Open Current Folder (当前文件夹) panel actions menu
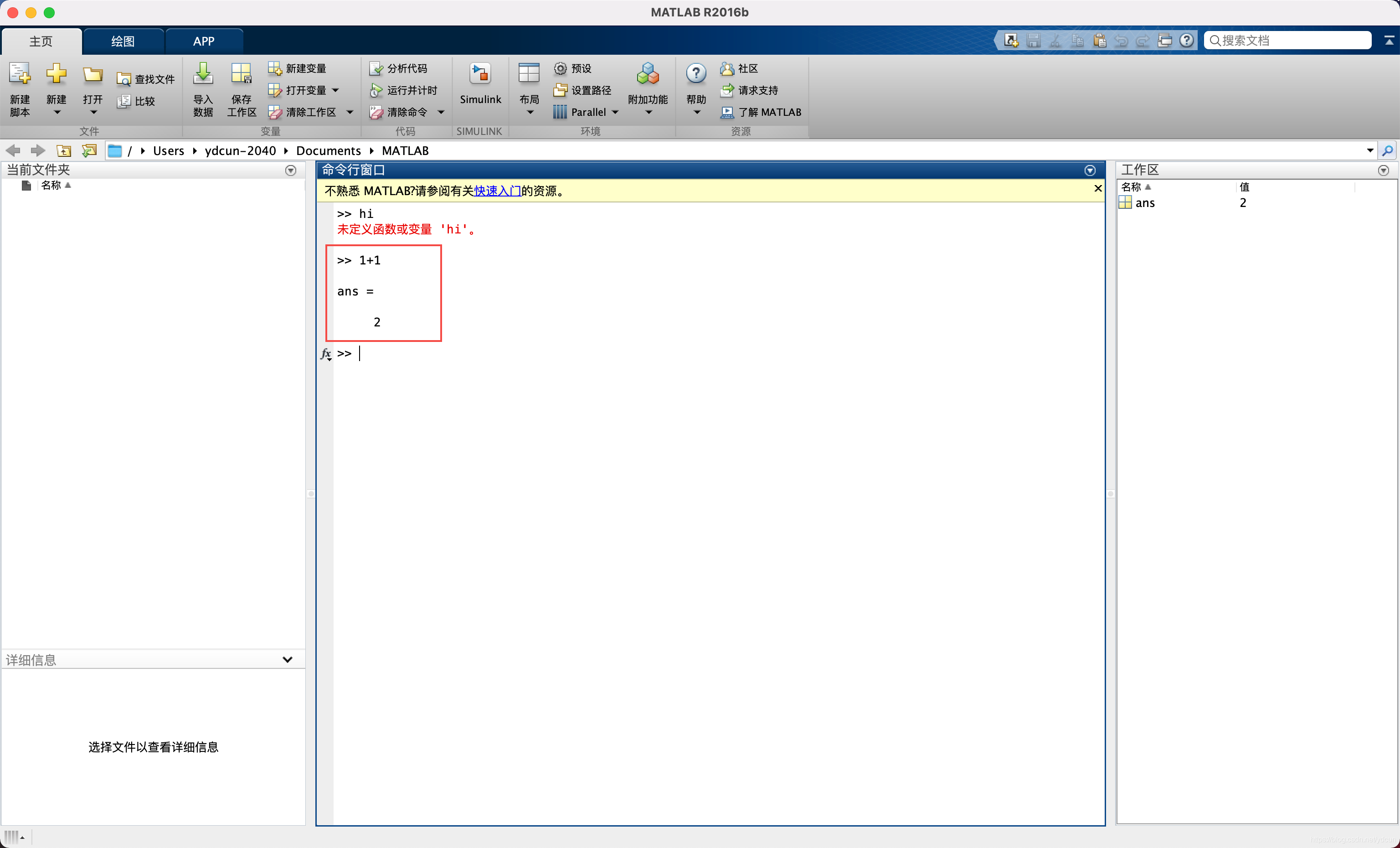Image resolution: width=1400 pixels, height=848 pixels. point(291,171)
